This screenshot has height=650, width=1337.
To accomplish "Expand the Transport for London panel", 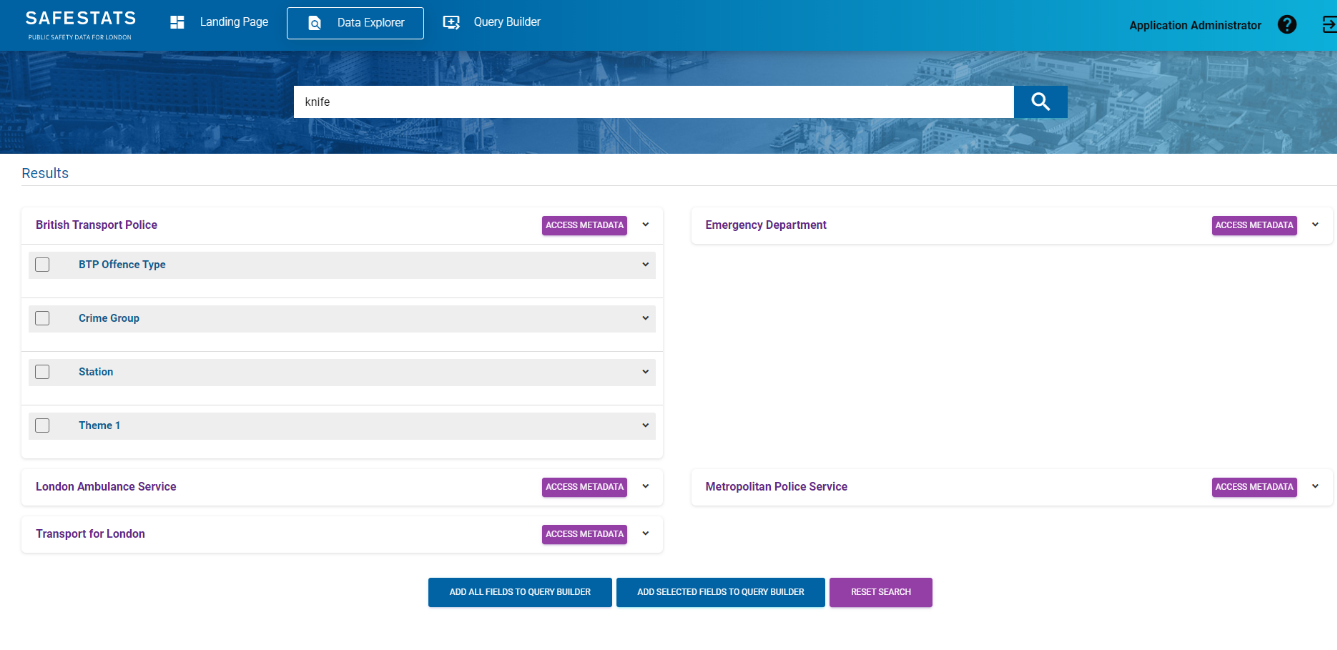I will tap(645, 534).
